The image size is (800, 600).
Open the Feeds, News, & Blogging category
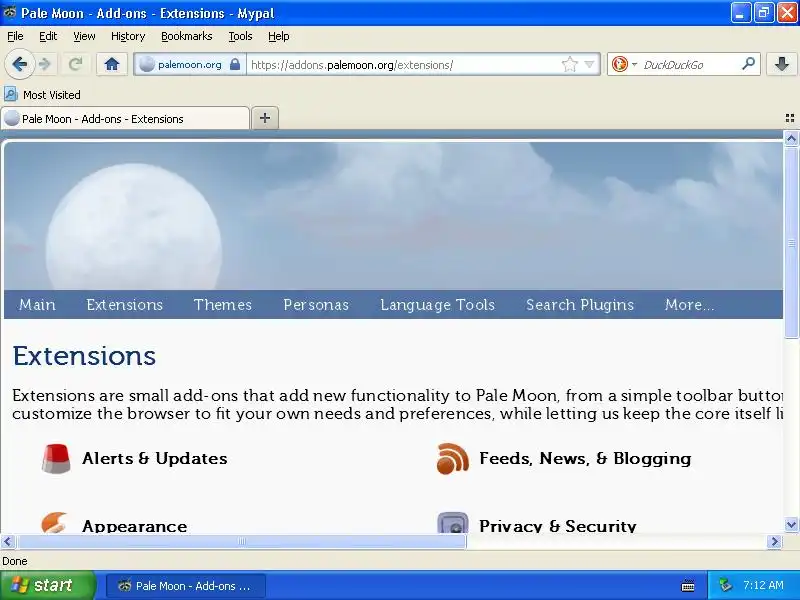click(x=585, y=458)
